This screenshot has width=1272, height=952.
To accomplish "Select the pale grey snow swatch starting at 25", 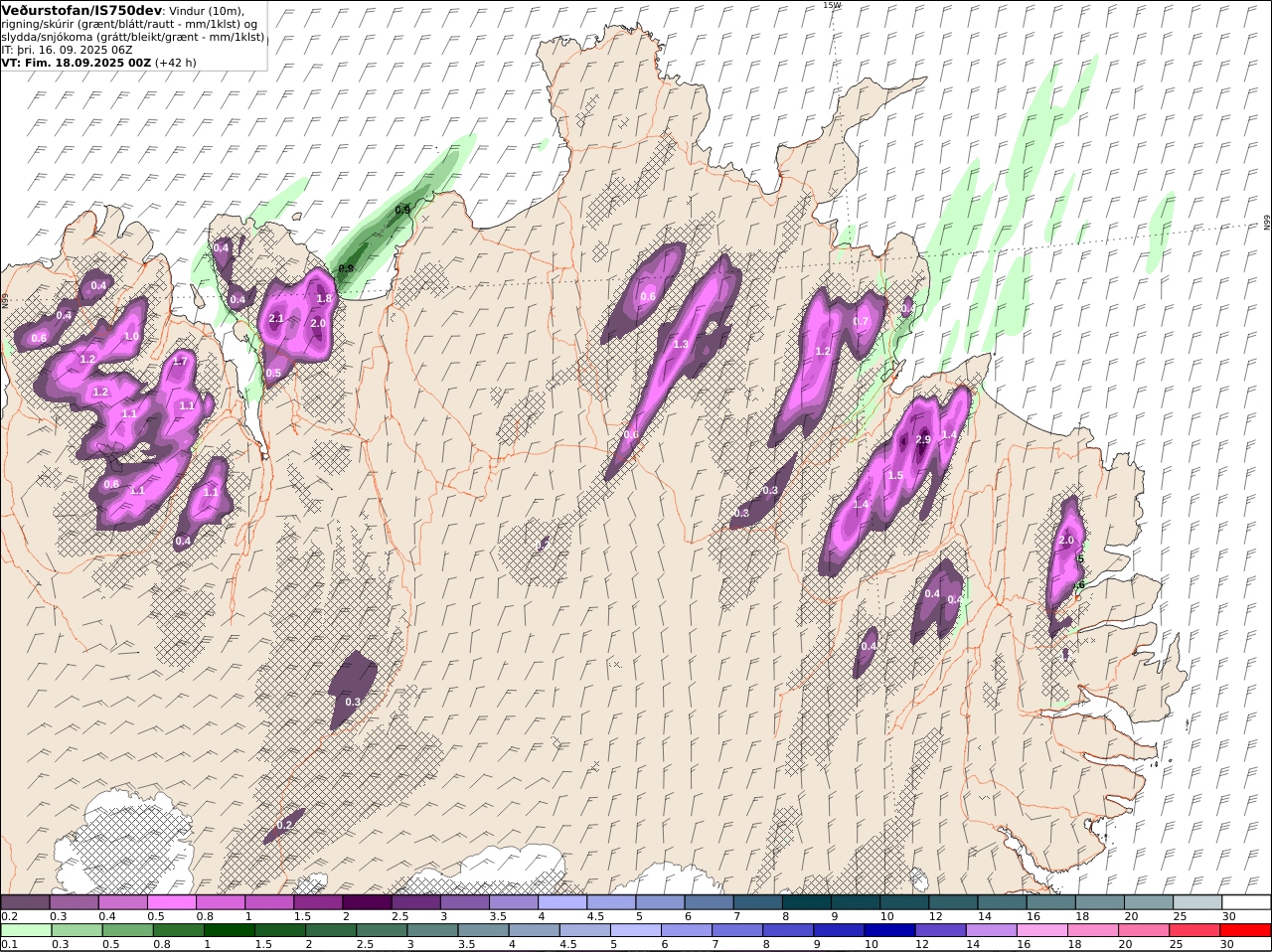I will click(1197, 902).
